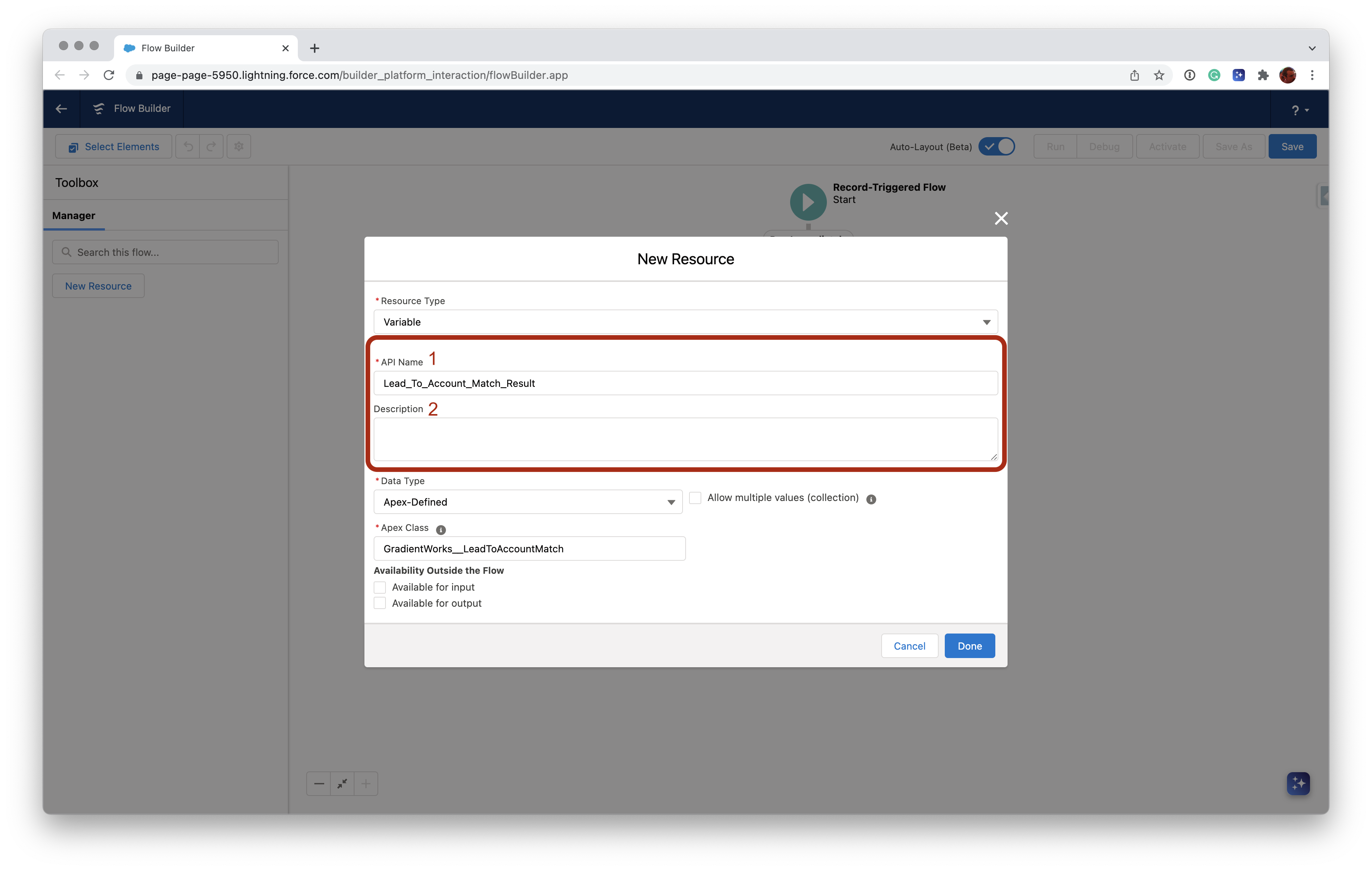Open the flow settings gear icon

click(238, 146)
